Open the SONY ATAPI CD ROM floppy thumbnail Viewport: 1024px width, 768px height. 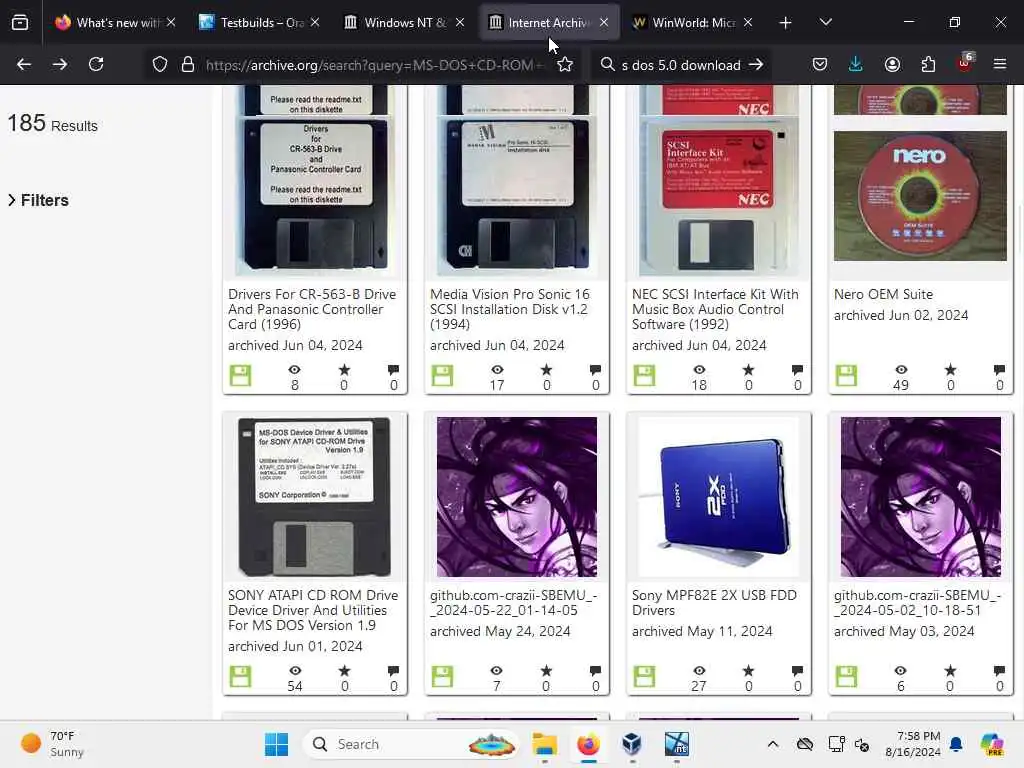(315, 497)
